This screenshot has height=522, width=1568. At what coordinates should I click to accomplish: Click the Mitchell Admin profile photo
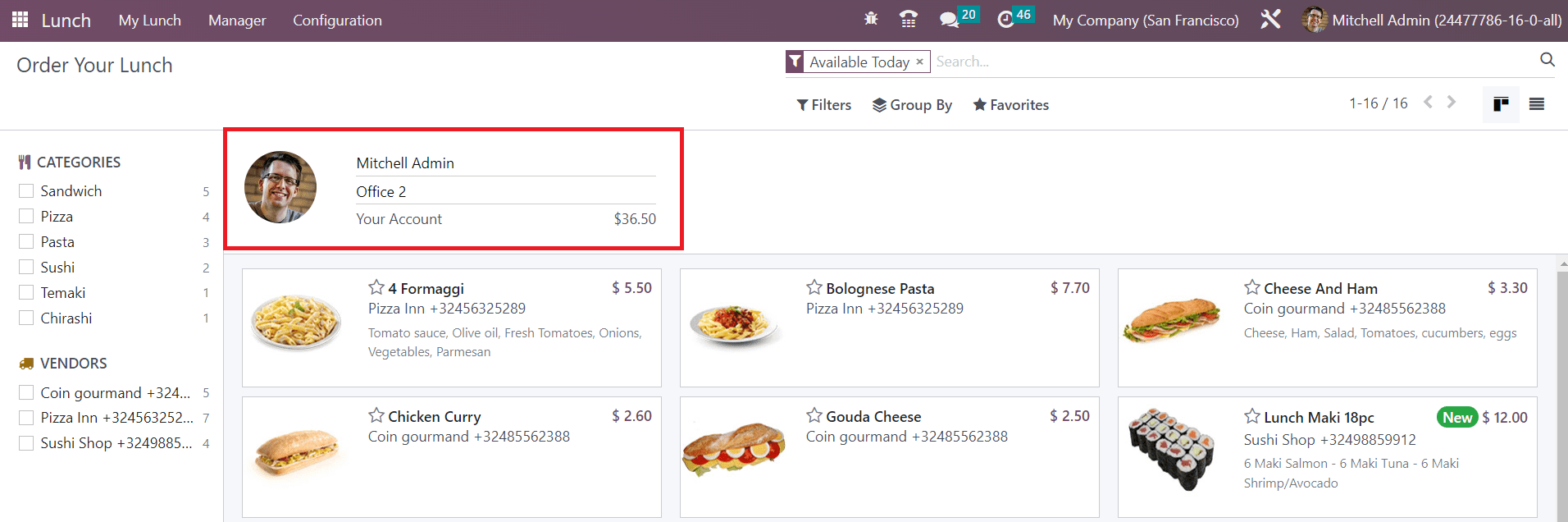click(280, 187)
